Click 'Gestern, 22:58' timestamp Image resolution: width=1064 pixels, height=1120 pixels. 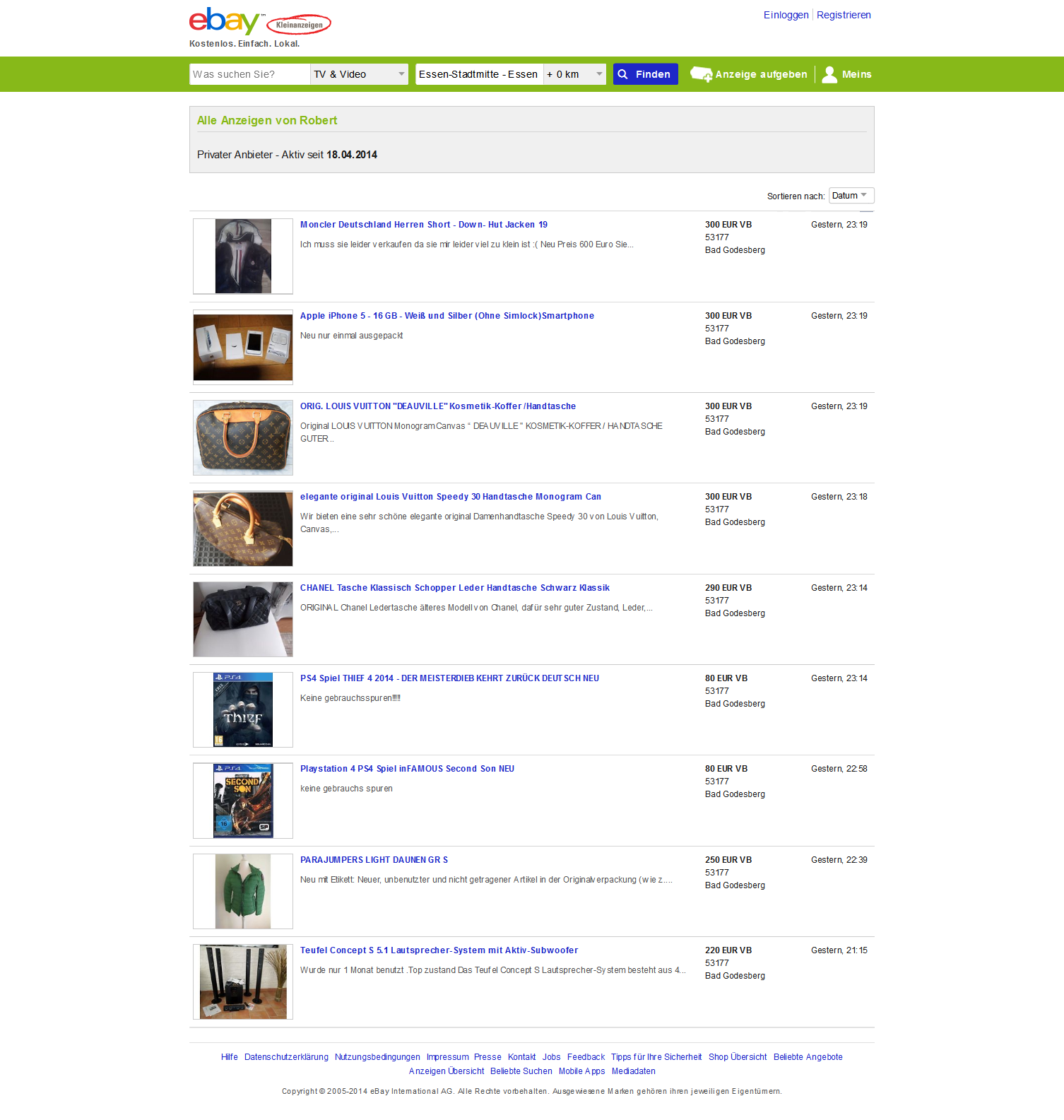(x=839, y=769)
